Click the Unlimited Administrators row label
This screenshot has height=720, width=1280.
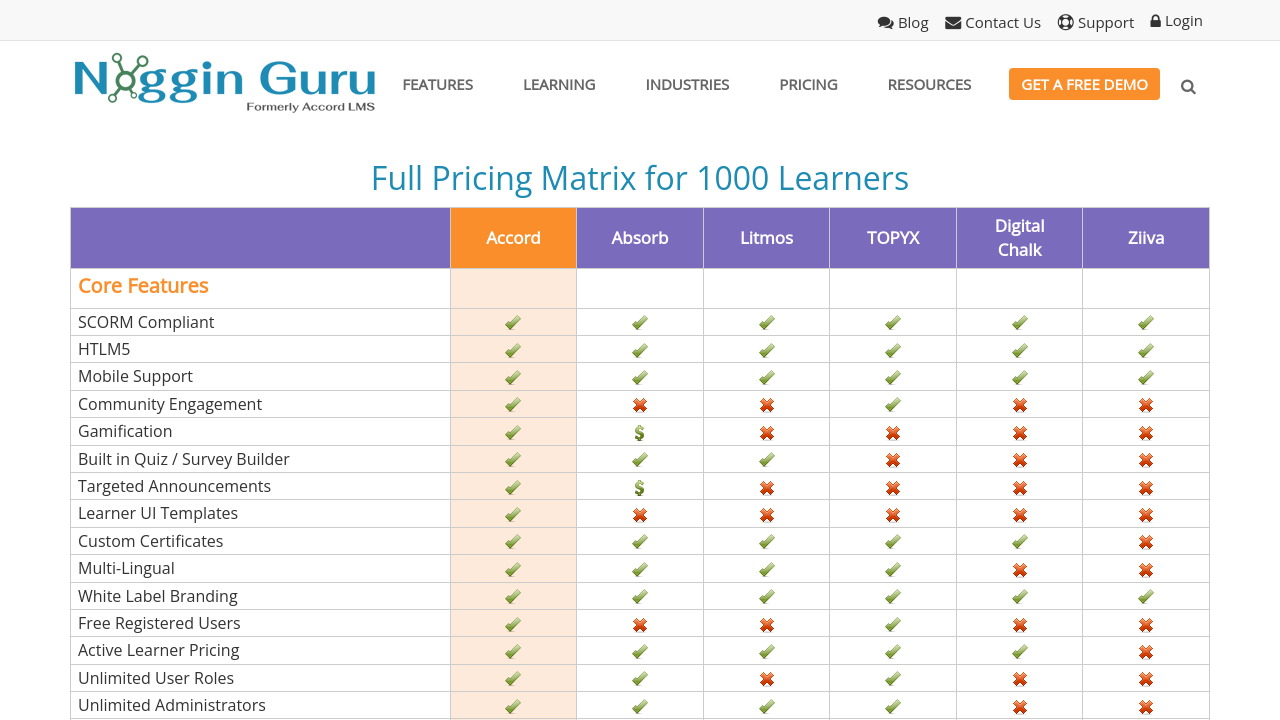tap(172, 705)
